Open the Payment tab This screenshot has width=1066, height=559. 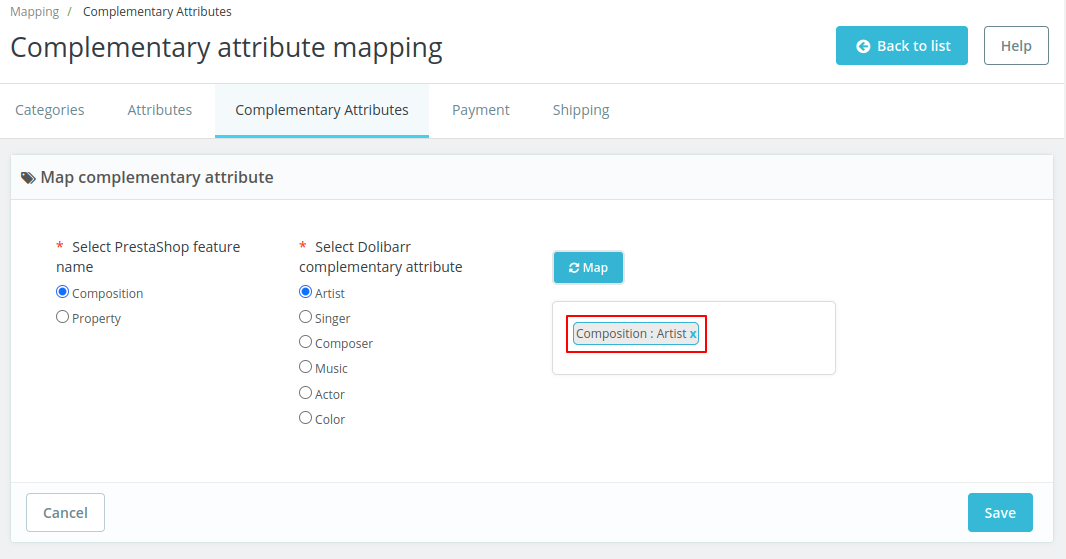point(481,110)
